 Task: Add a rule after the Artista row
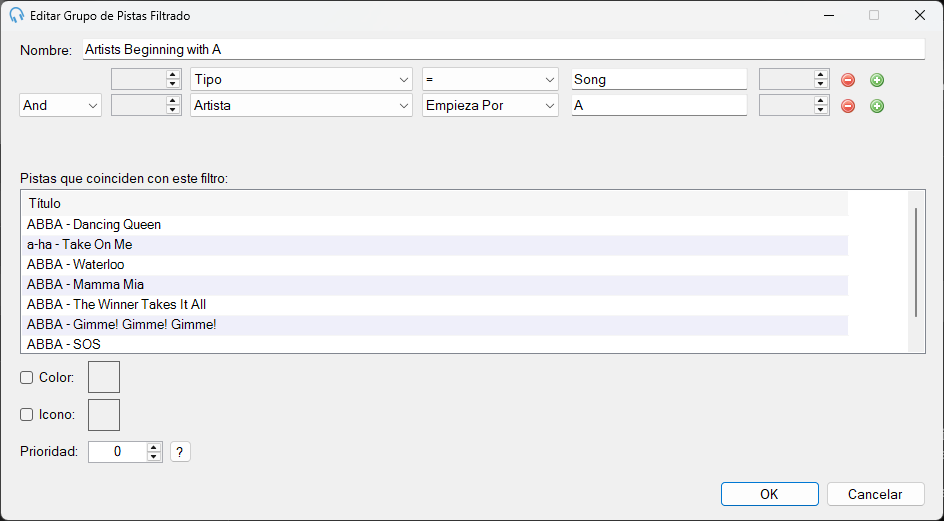pyautogui.click(x=877, y=106)
